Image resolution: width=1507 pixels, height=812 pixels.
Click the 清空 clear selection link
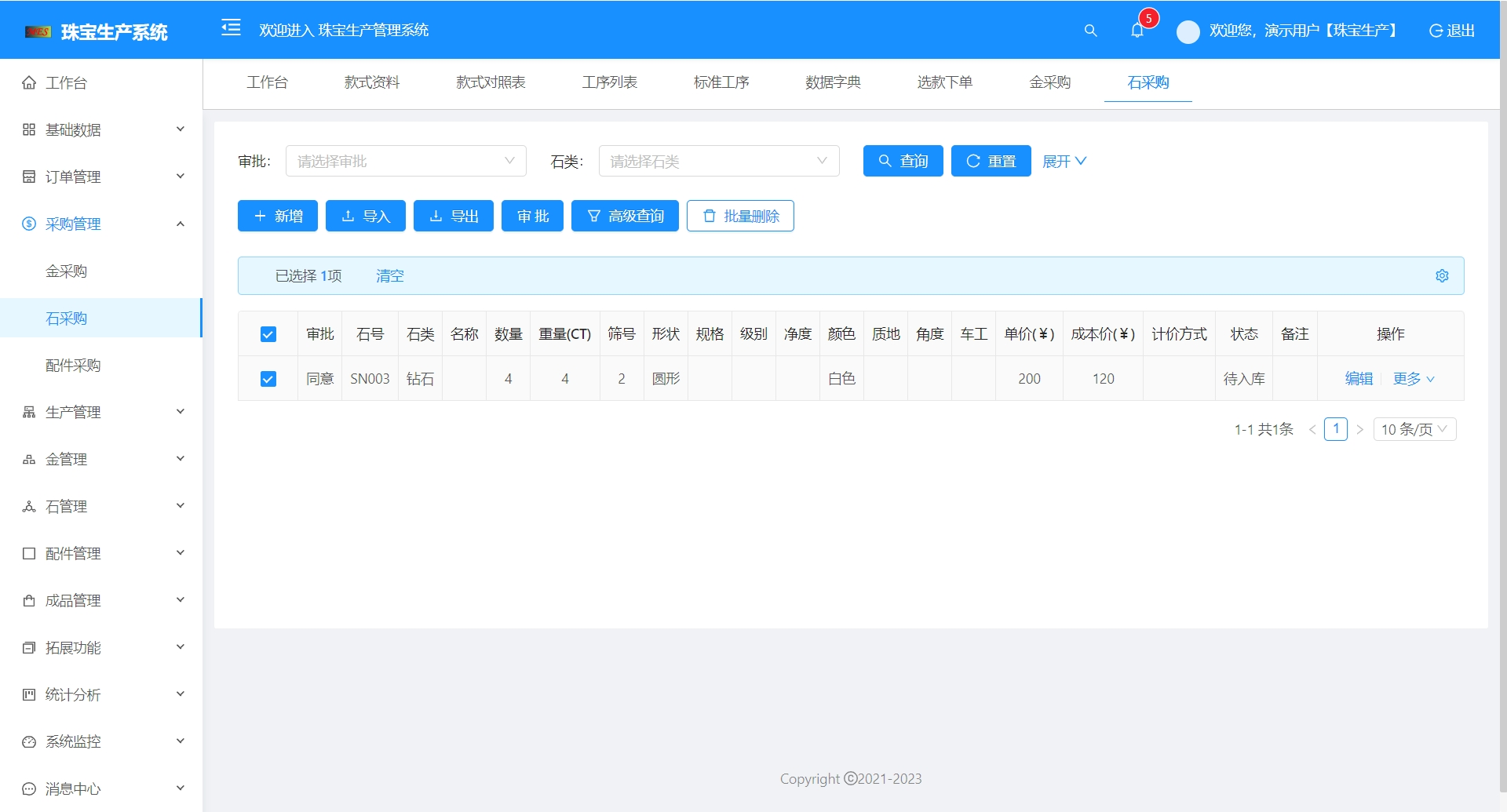click(389, 275)
